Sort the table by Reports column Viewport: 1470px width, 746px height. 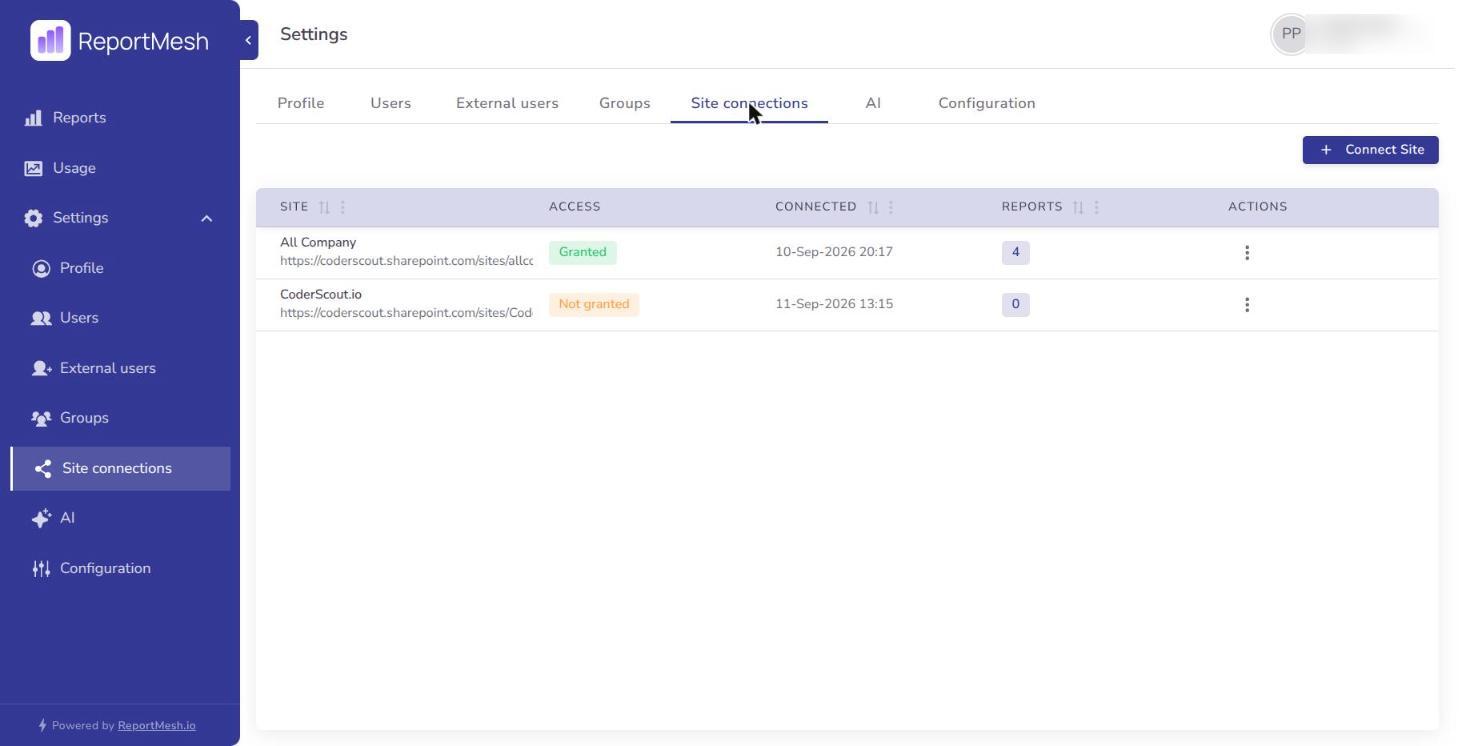click(1078, 207)
